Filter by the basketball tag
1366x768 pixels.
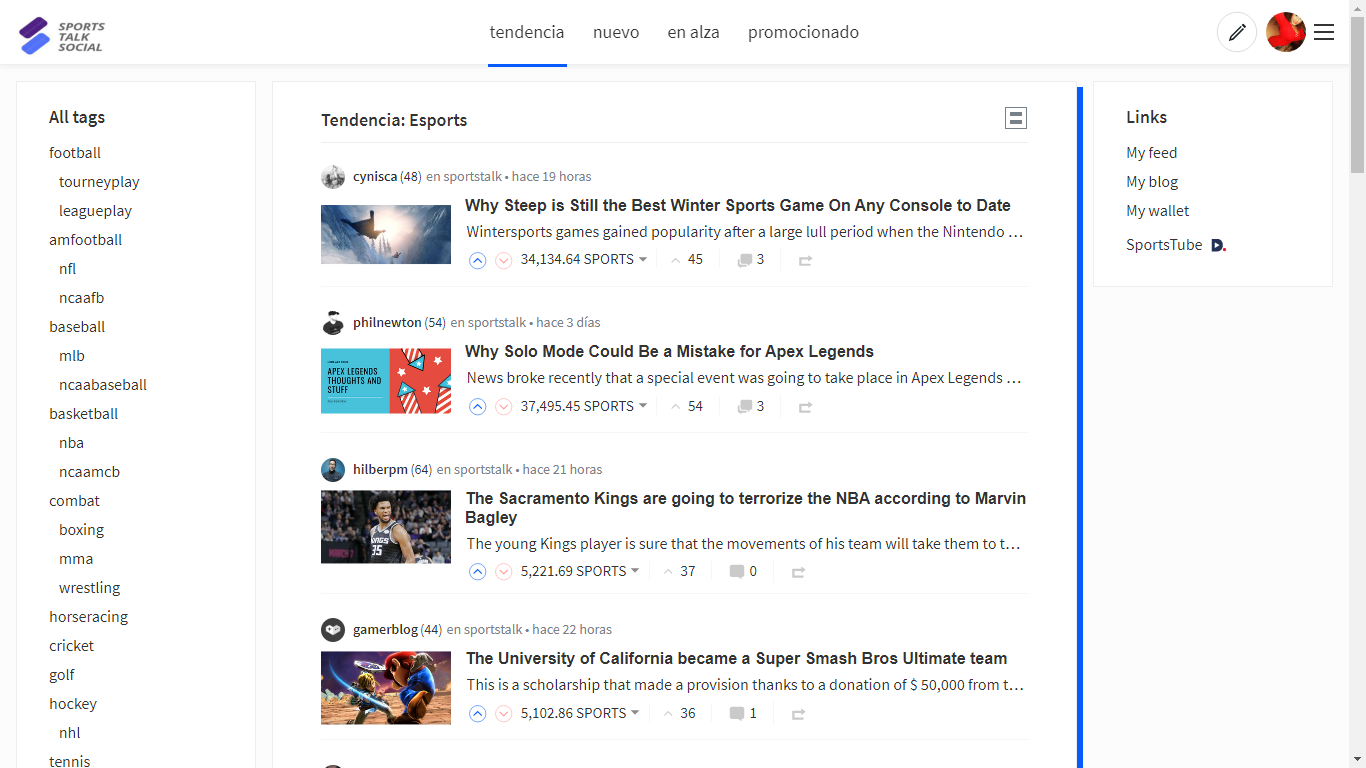(84, 414)
